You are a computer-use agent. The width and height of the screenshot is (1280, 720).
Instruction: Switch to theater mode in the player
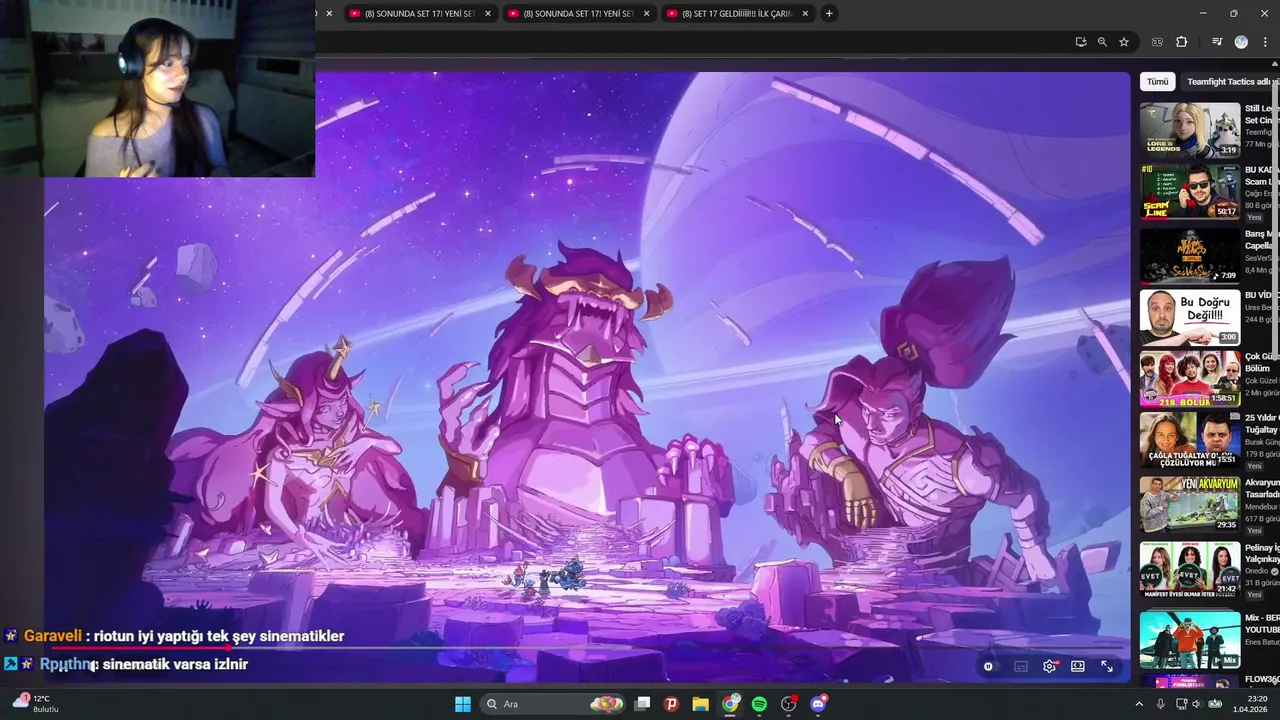click(1078, 666)
